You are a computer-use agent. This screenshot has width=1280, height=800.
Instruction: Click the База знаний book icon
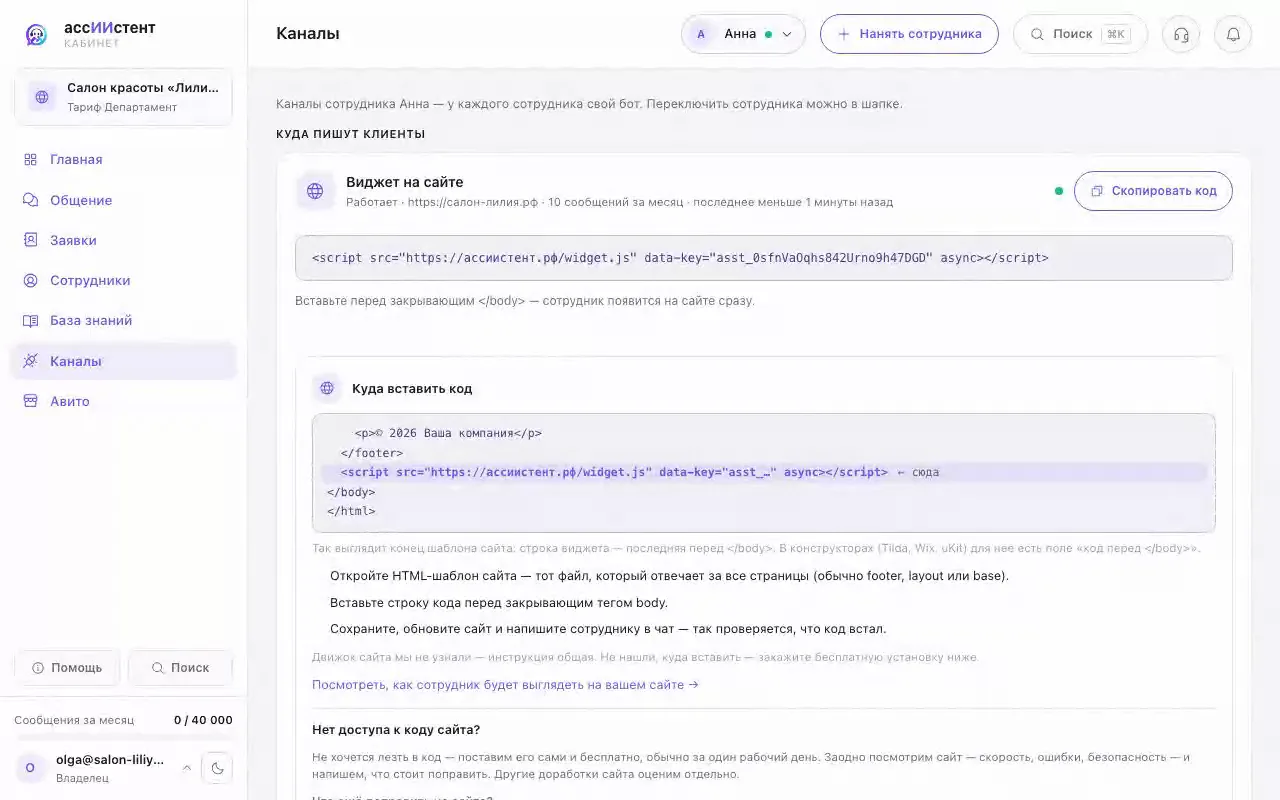[30, 321]
